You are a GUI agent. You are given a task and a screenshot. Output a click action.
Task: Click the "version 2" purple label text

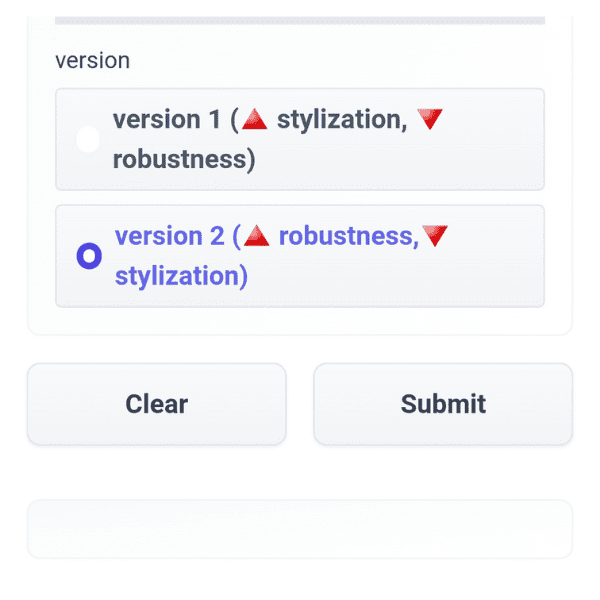point(170,236)
